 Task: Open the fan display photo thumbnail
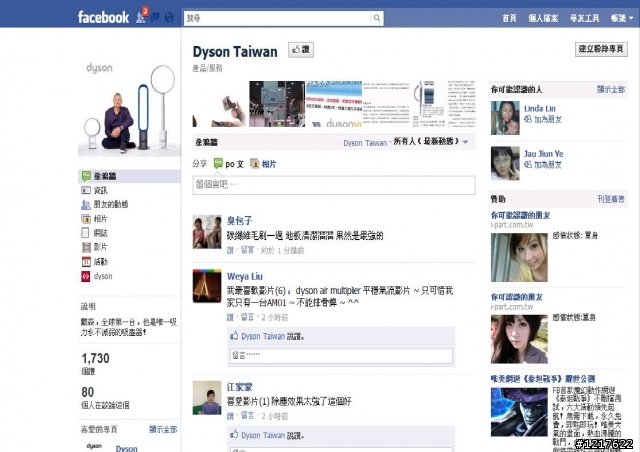click(277, 104)
